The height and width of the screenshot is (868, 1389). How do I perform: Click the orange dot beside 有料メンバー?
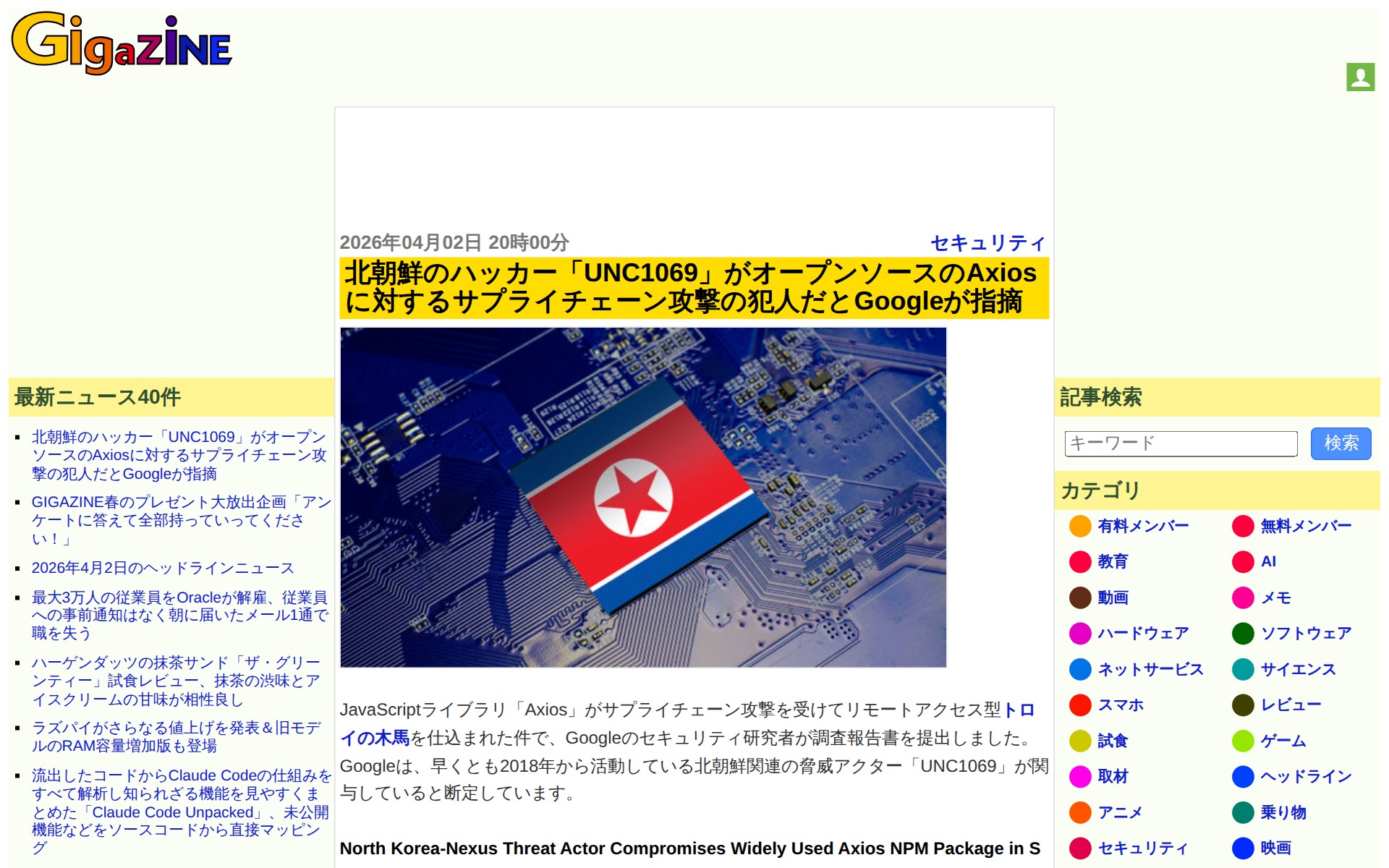coord(1080,526)
